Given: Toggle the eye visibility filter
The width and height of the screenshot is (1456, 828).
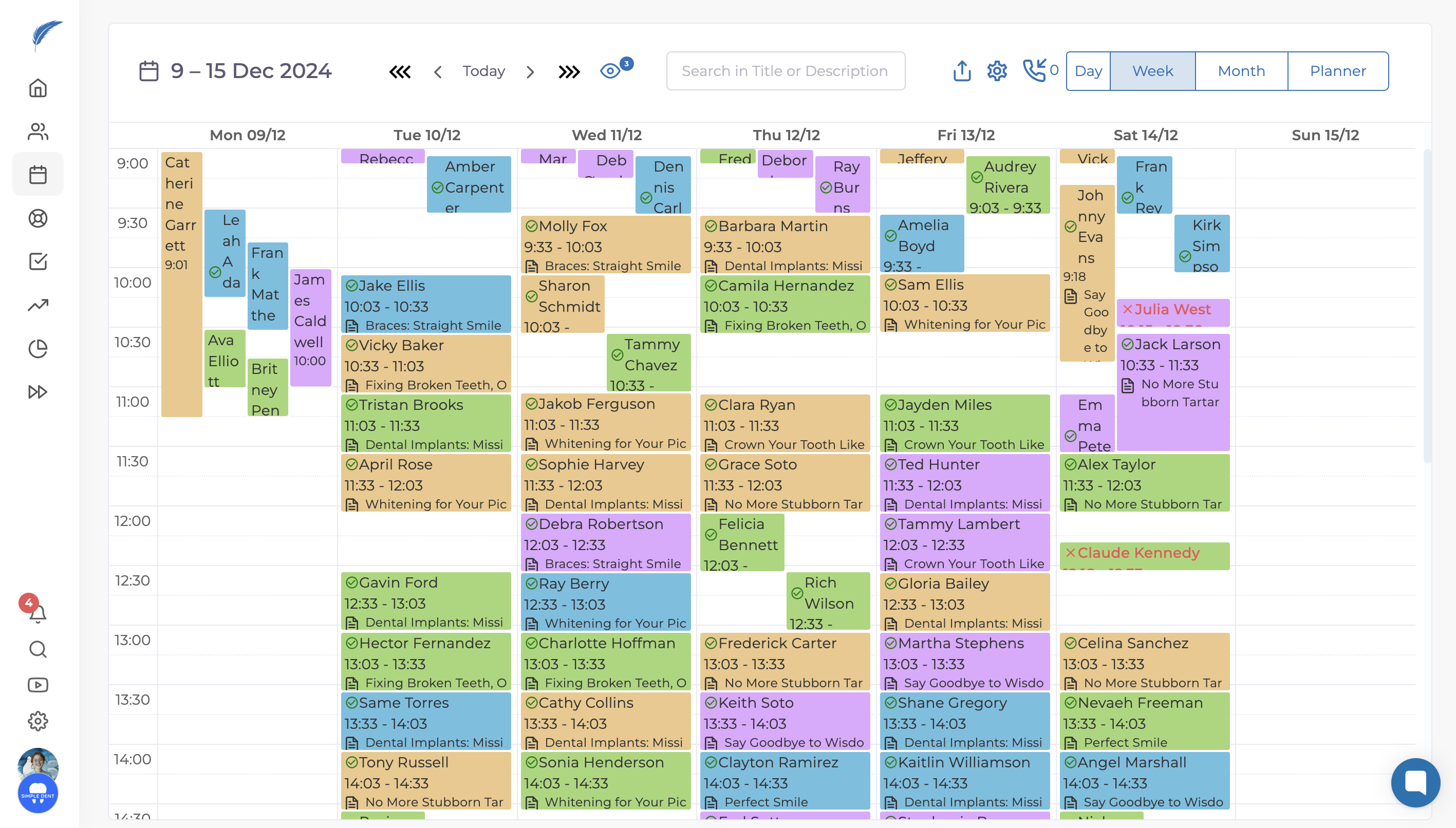Looking at the screenshot, I should pos(610,71).
